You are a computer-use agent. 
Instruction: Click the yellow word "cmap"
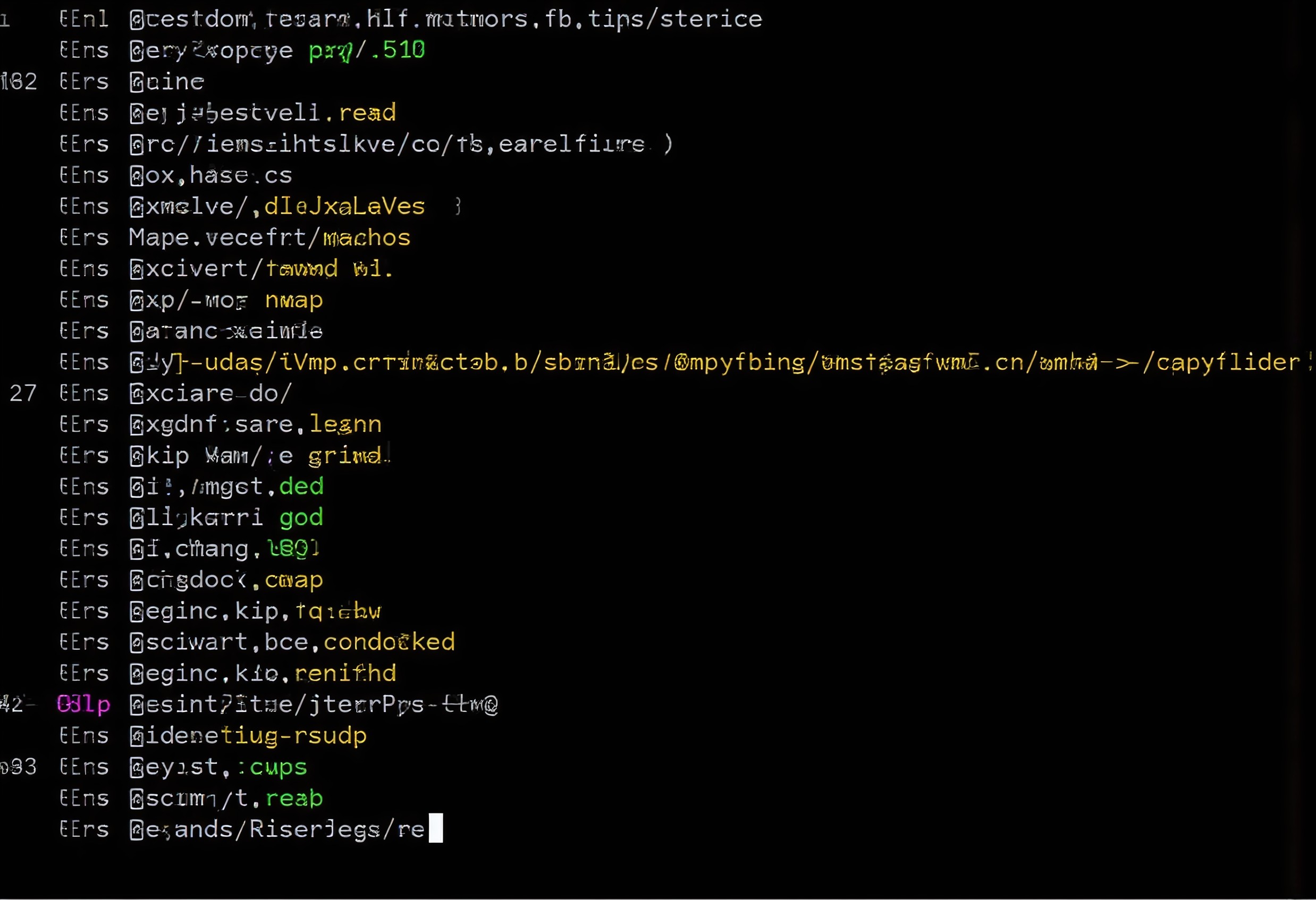pyautogui.click(x=294, y=581)
